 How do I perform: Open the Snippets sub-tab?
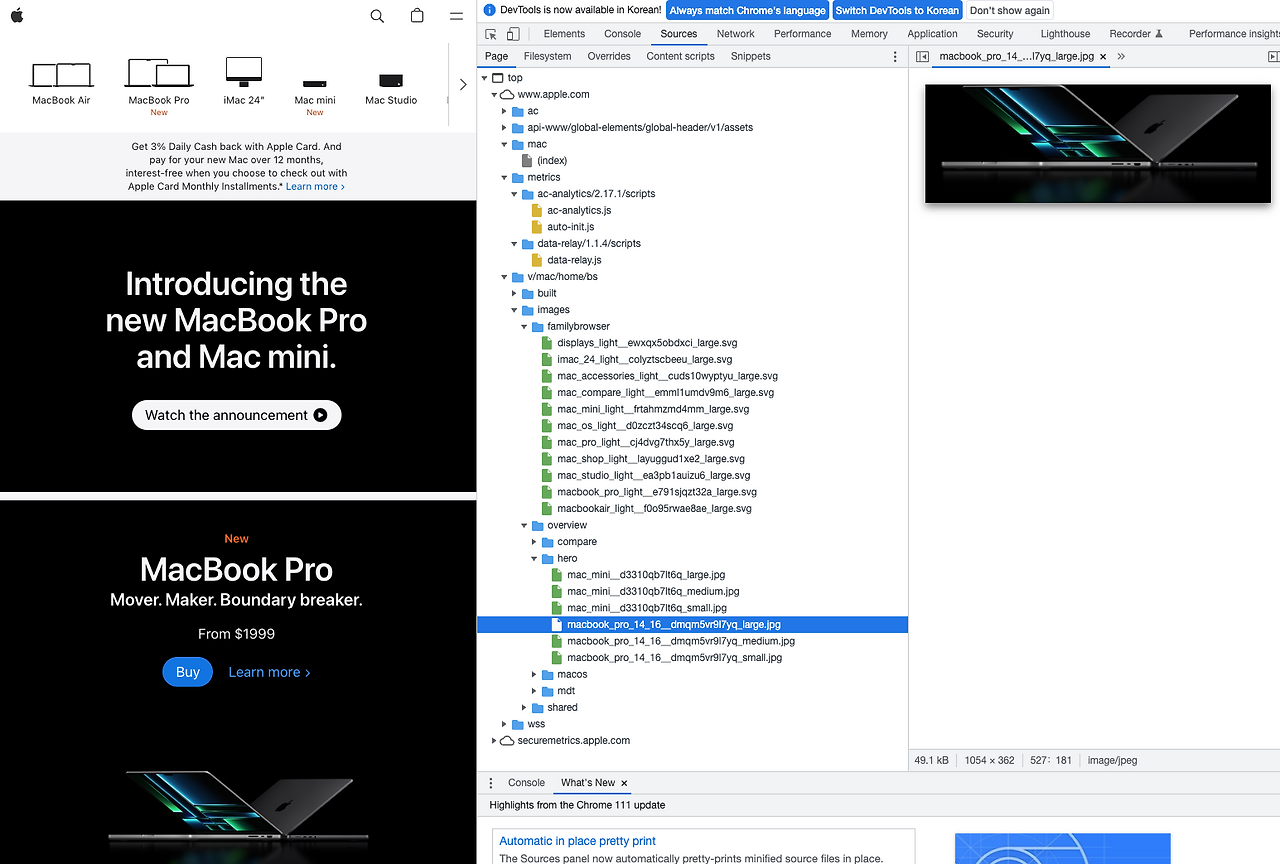[750, 57]
